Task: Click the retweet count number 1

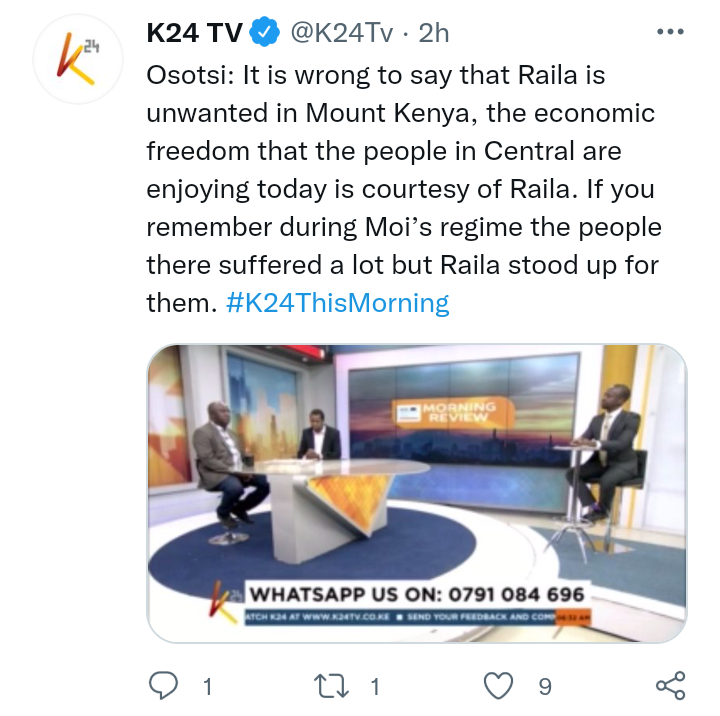Action: tap(375, 687)
